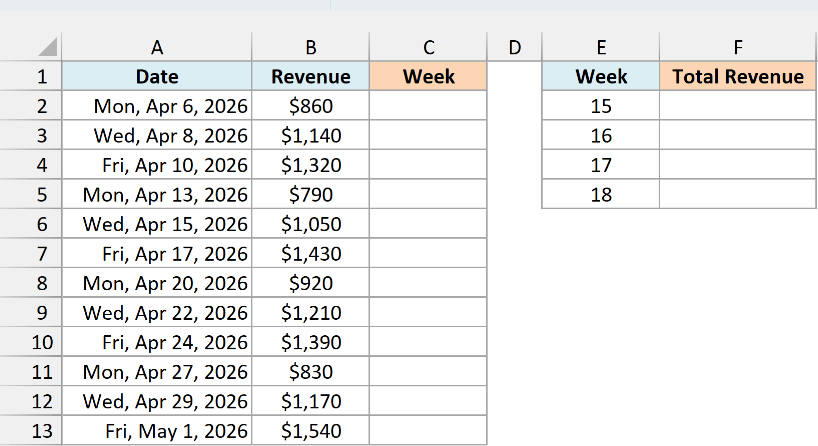The height and width of the screenshot is (446, 818).
Task: Click the Revenue header cell
Action: [310, 77]
